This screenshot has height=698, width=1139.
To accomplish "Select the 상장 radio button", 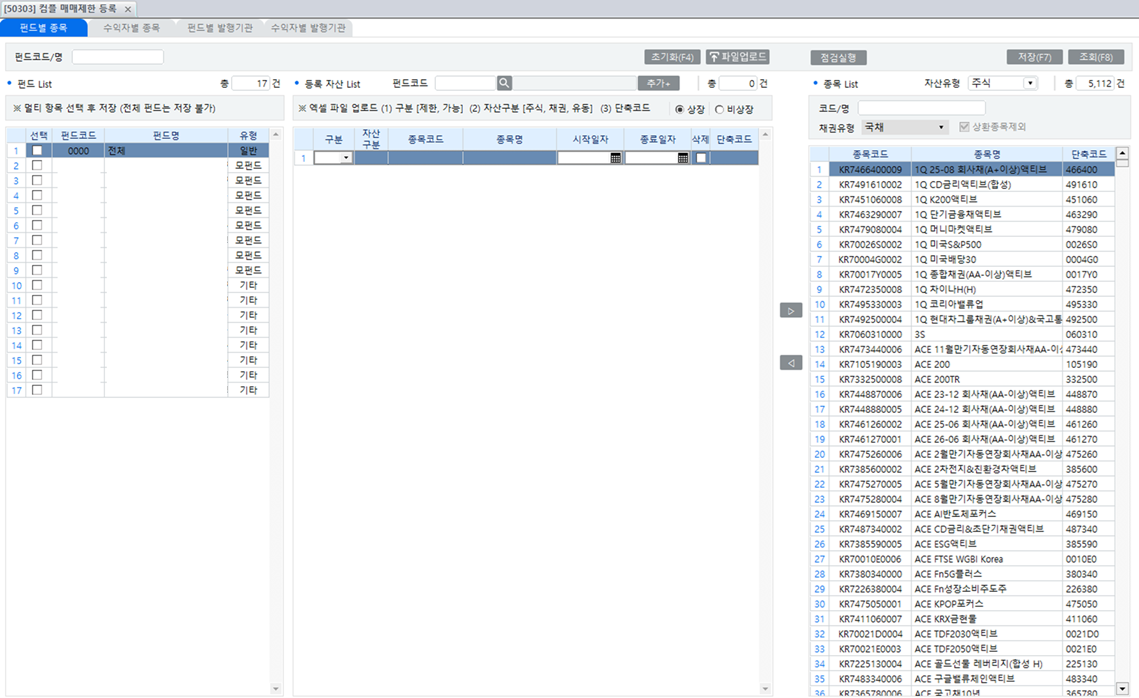I will 680,109.
